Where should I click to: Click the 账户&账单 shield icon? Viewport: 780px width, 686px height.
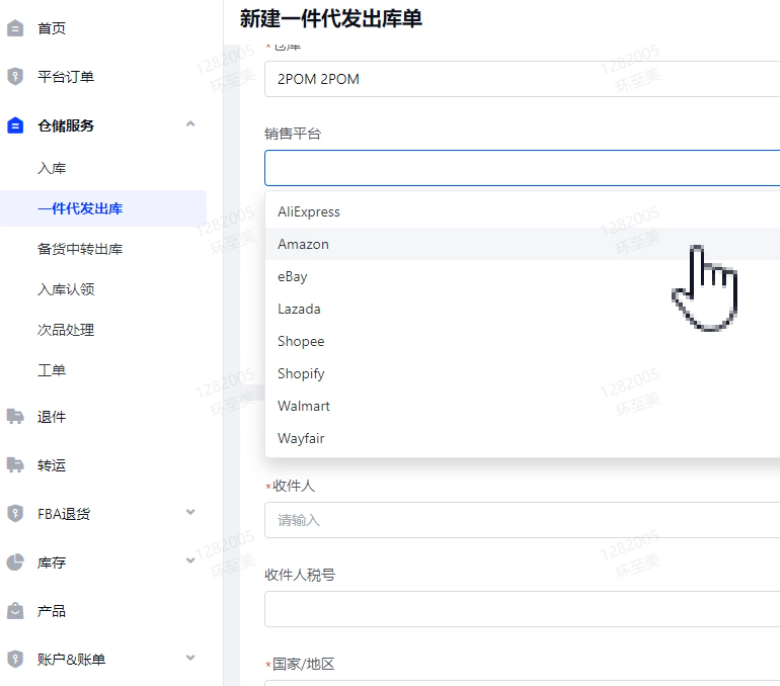pyautogui.click(x=15, y=659)
